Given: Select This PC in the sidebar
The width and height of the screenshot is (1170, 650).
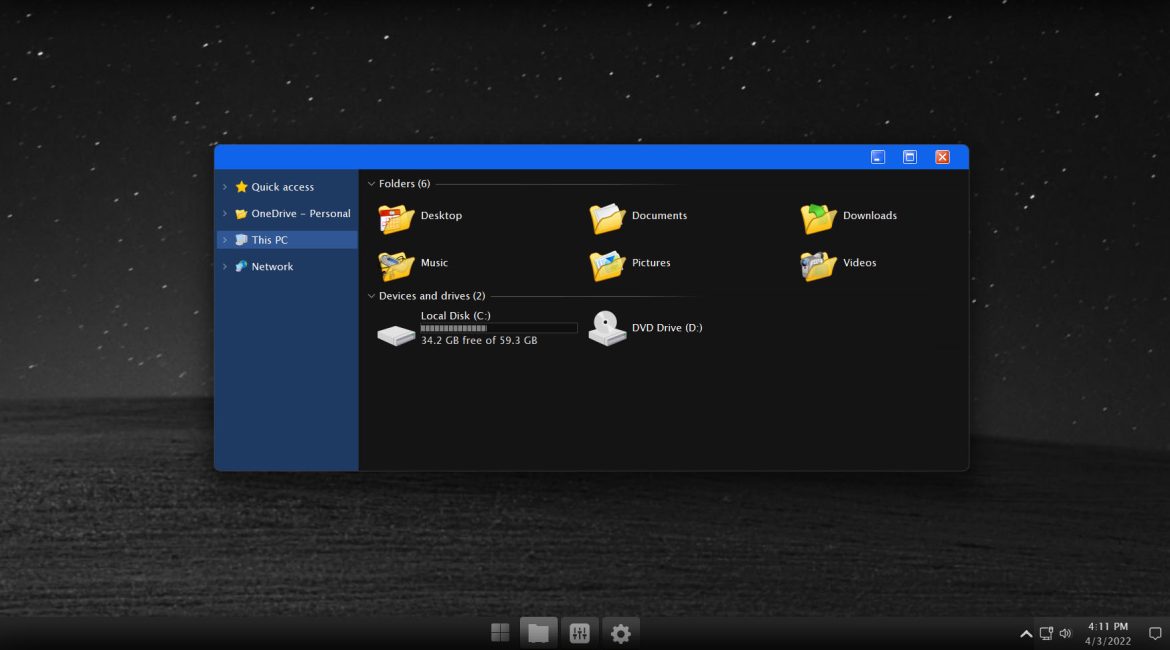Looking at the screenshot, I should coord(269,240).
